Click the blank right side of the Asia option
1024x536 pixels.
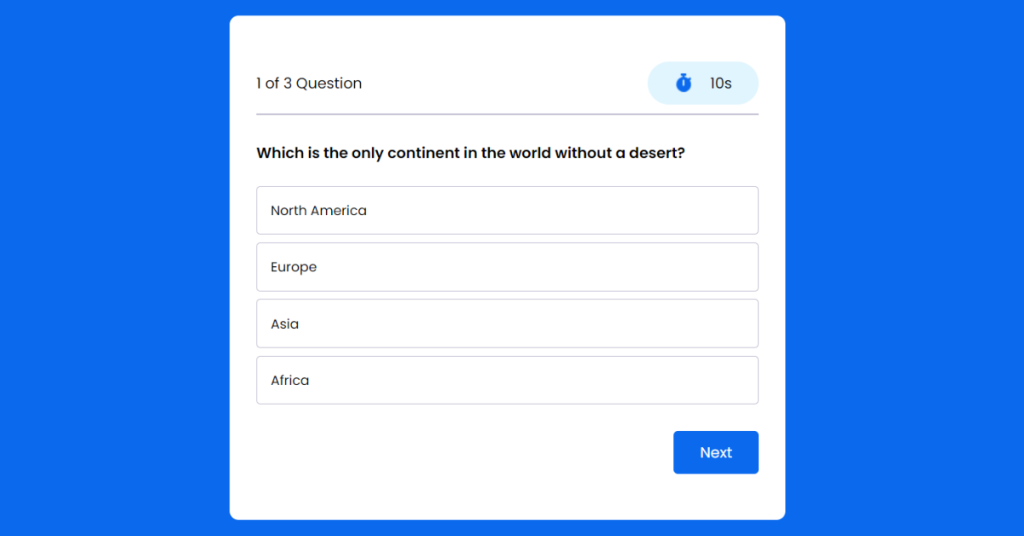coord(650,324)
